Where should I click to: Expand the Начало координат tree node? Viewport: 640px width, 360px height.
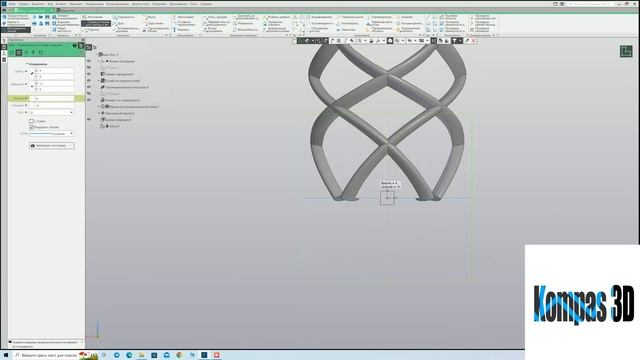coord(99,61)
